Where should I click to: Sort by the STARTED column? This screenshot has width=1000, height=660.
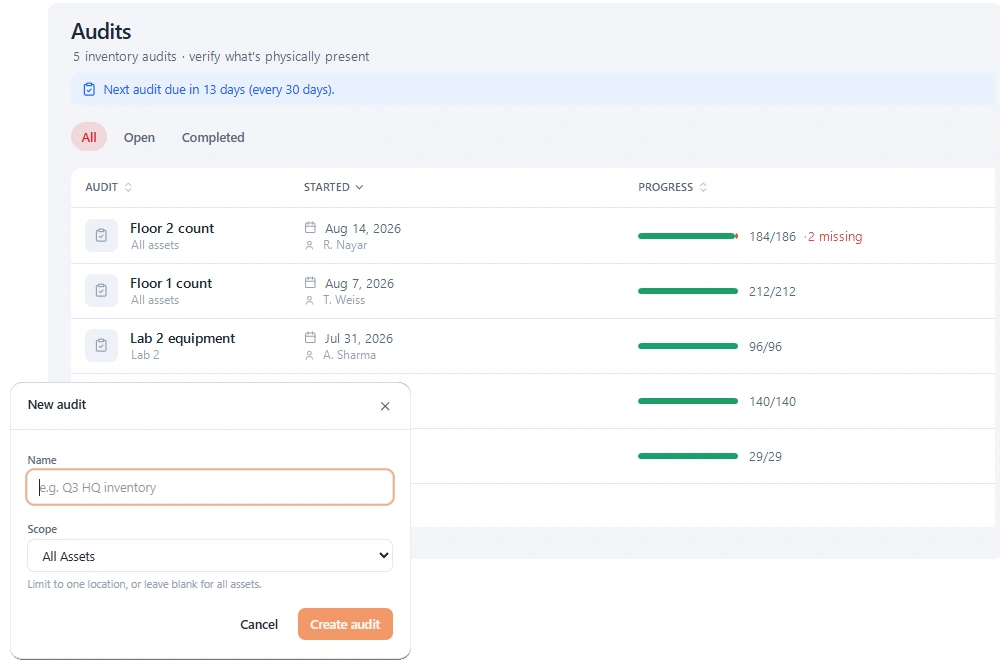tap(334, 187)
